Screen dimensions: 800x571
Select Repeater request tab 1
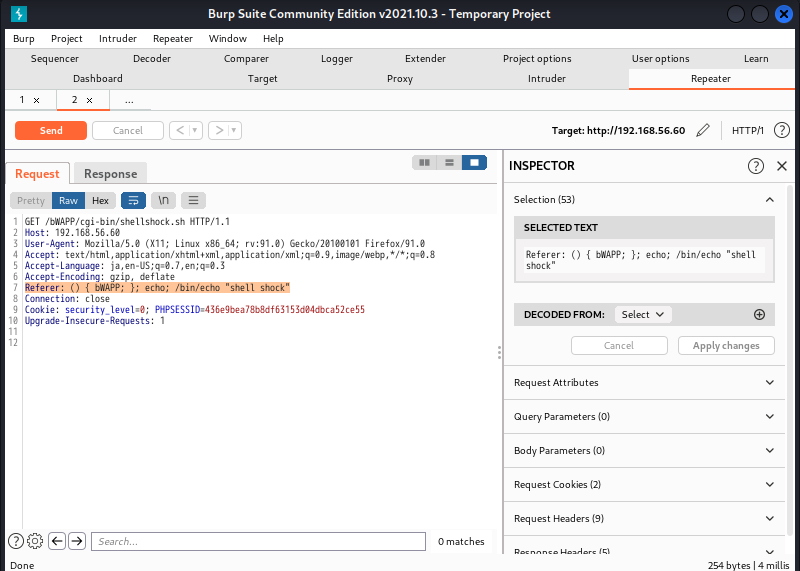tap(22, 100)
